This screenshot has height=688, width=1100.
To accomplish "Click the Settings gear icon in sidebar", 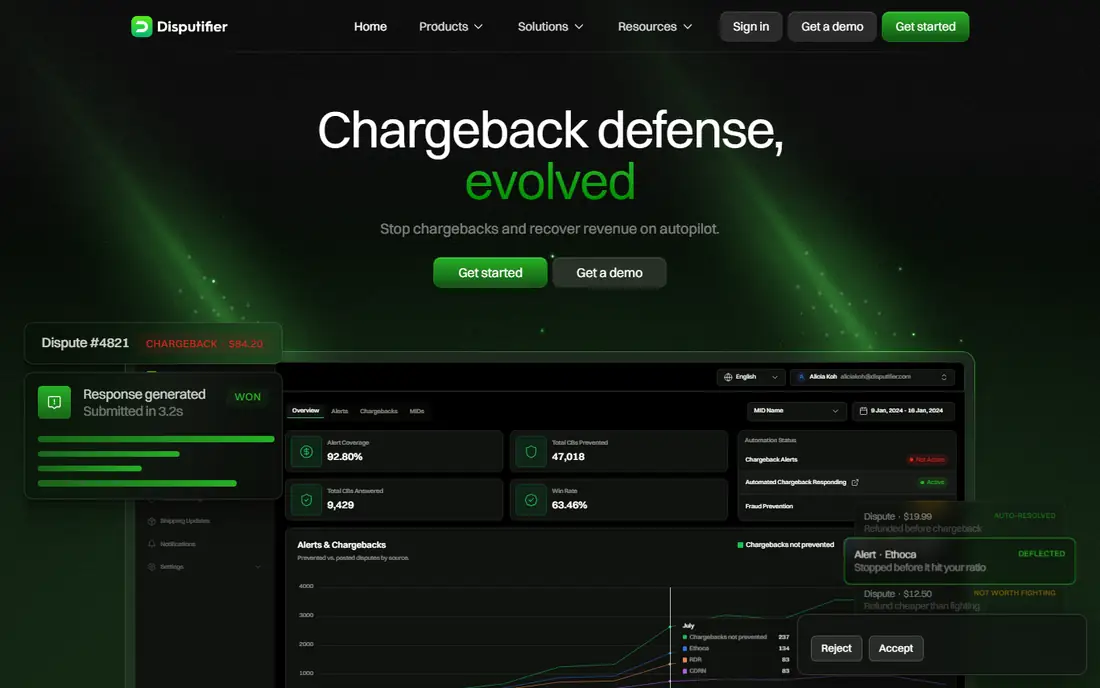I will coord(152,567).
